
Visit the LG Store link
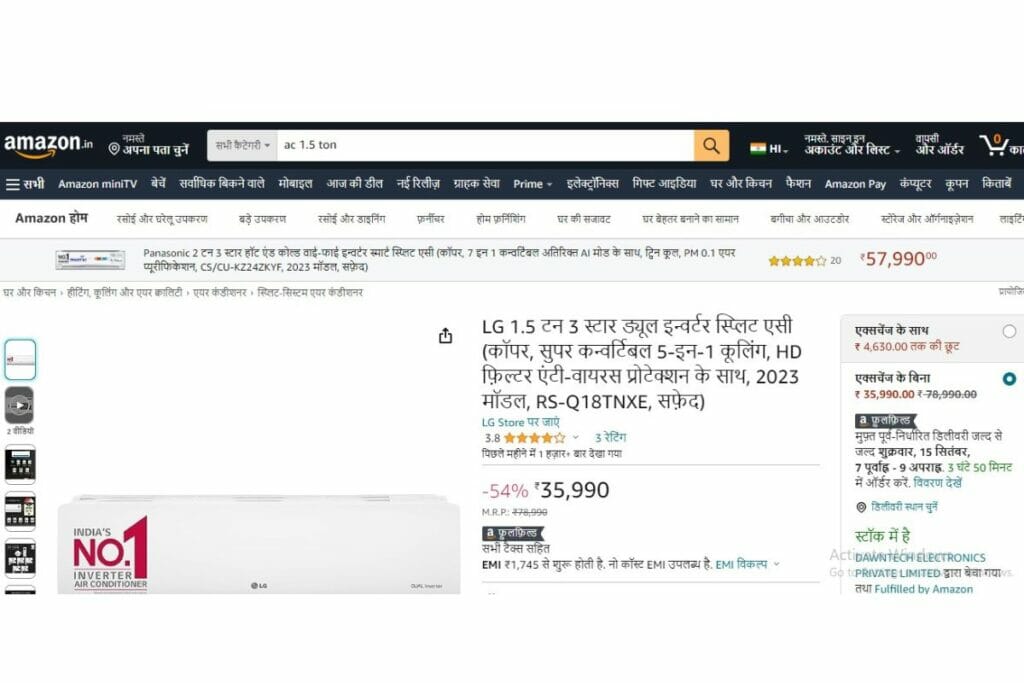(520, 422)
